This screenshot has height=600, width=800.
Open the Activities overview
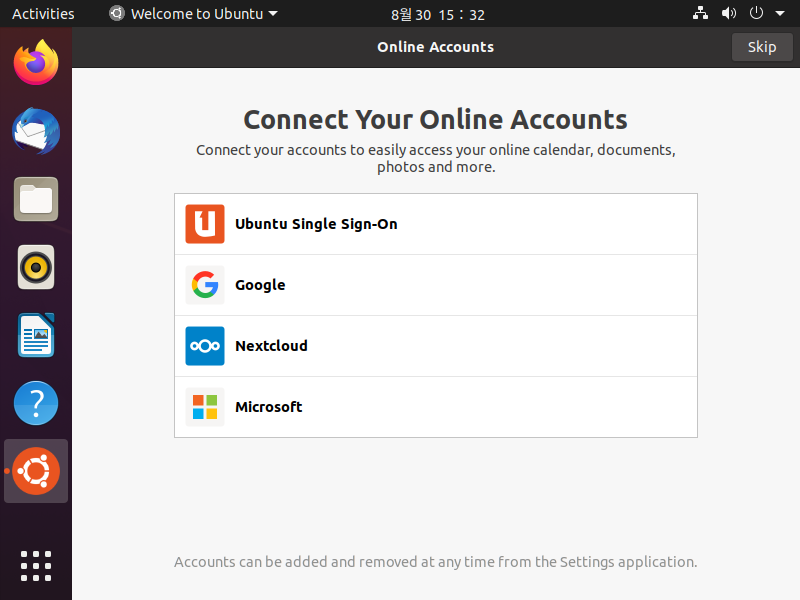43,14
